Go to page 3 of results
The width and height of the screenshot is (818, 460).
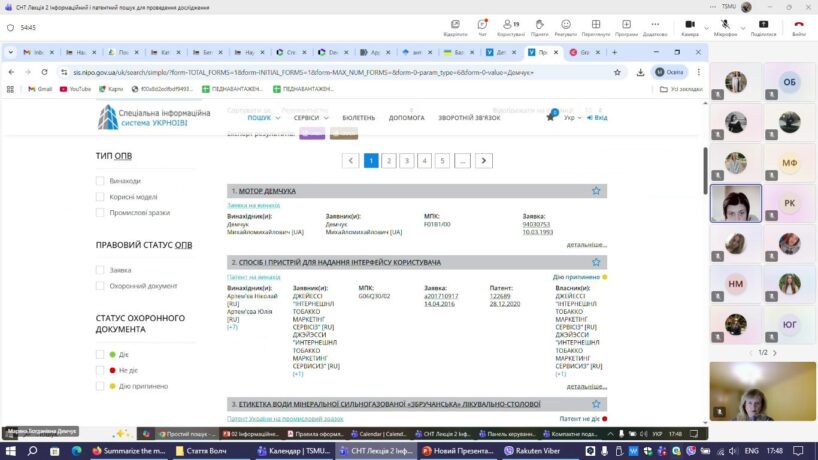click(407, 160)
